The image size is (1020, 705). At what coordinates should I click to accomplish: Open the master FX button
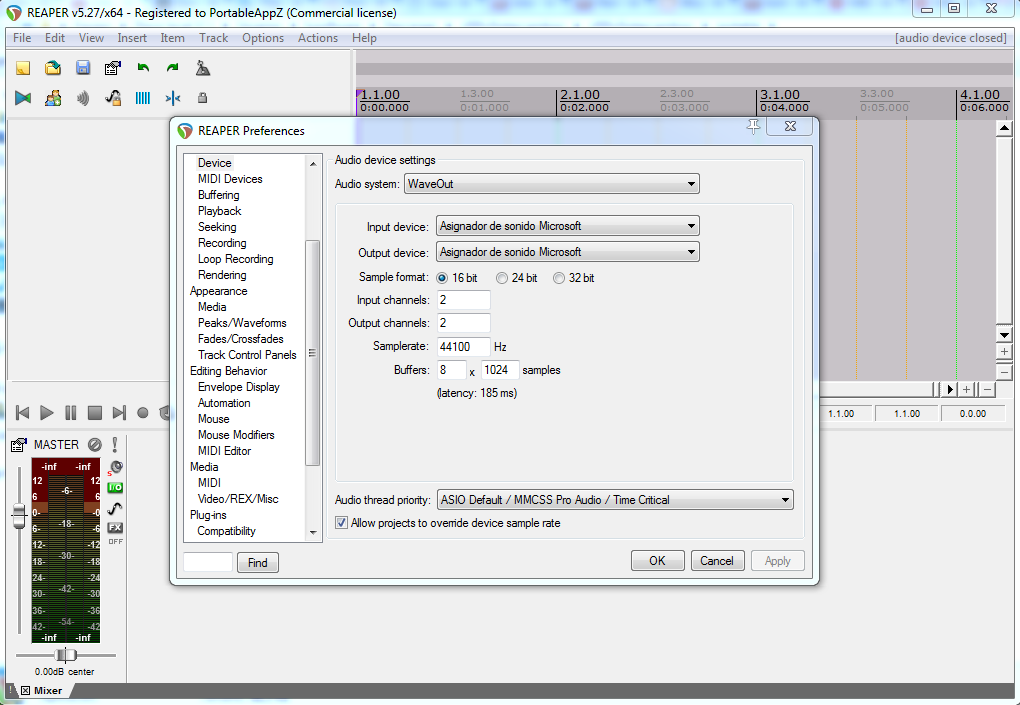click(x=115, y=527)
